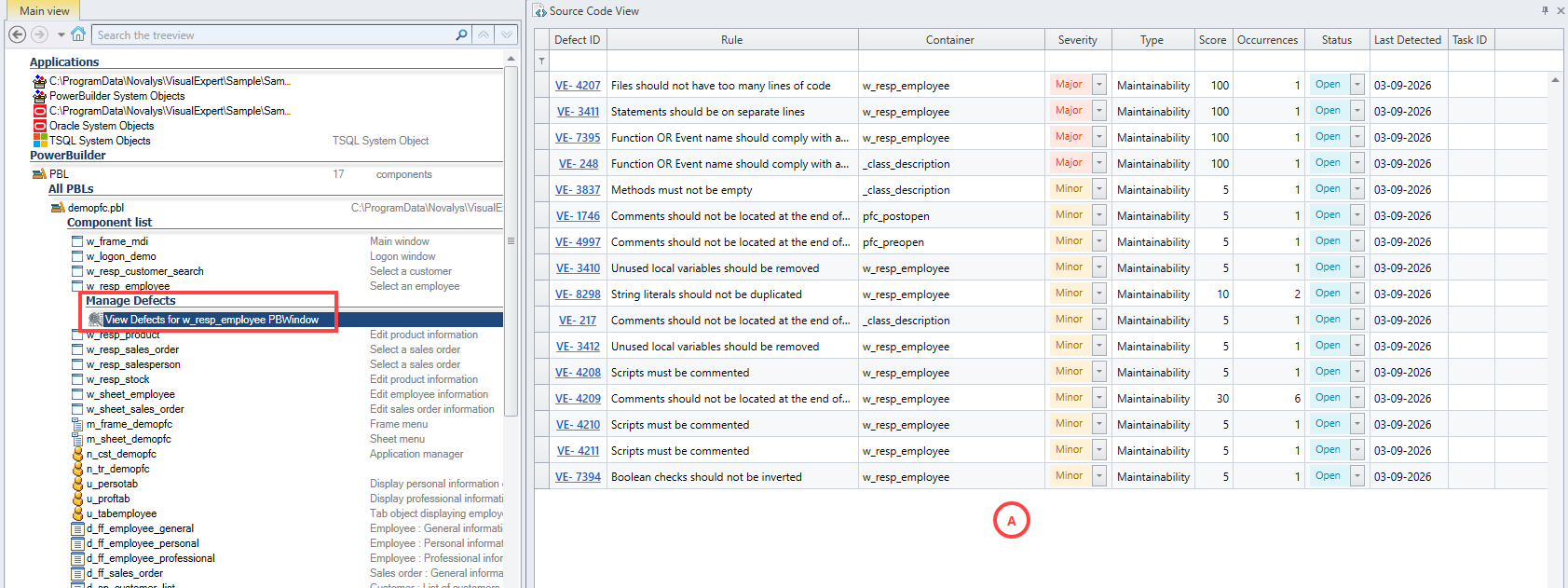This screenshot has height=588, width=1568.
Task: Open Status dropdown for VE-4211
Action: [1357, 450]
